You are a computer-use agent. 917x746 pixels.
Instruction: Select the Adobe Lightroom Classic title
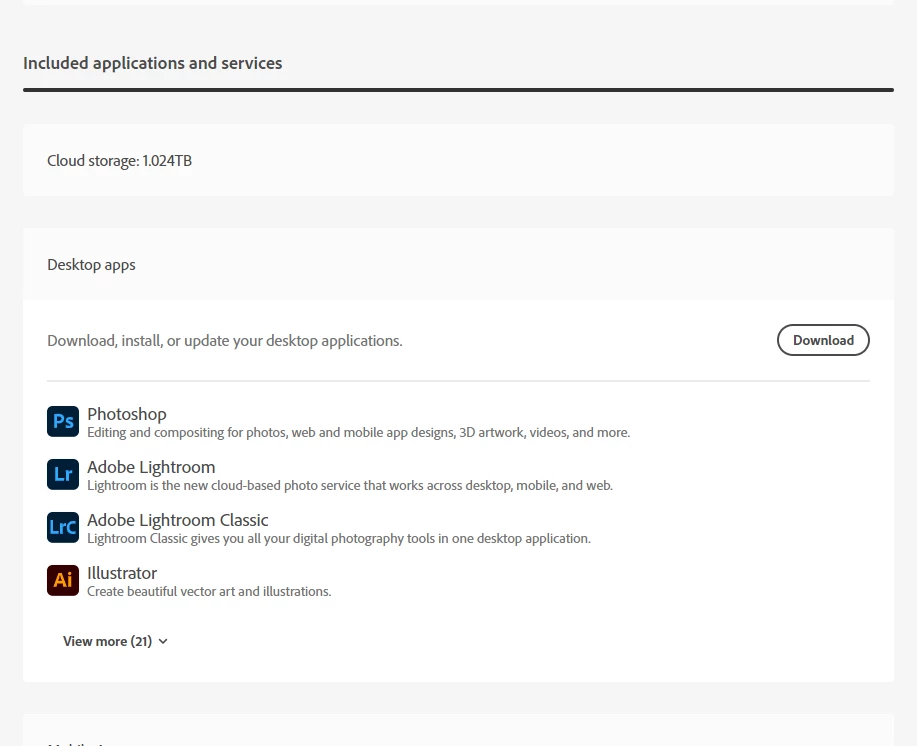[178, 520]
